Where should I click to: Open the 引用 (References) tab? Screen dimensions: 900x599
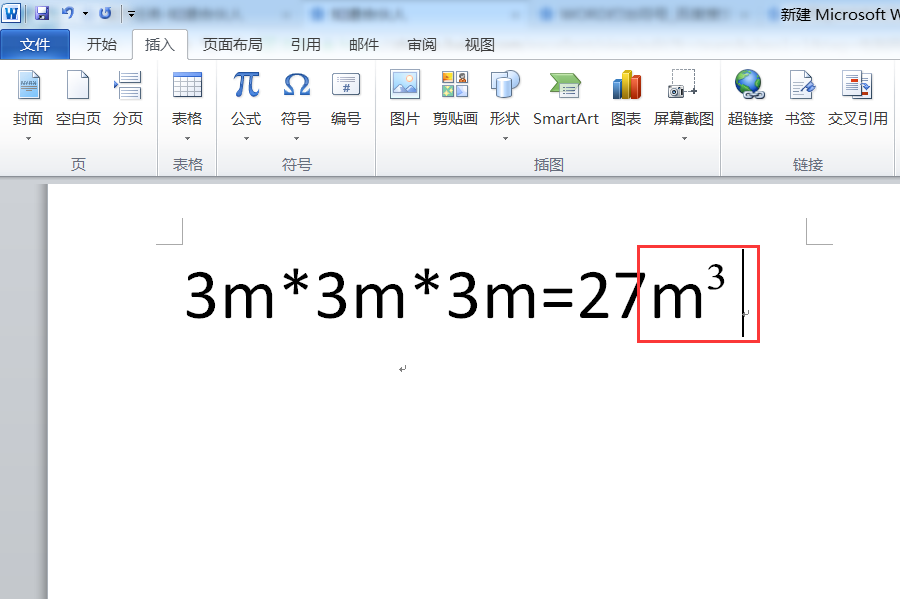pos(305,45)
